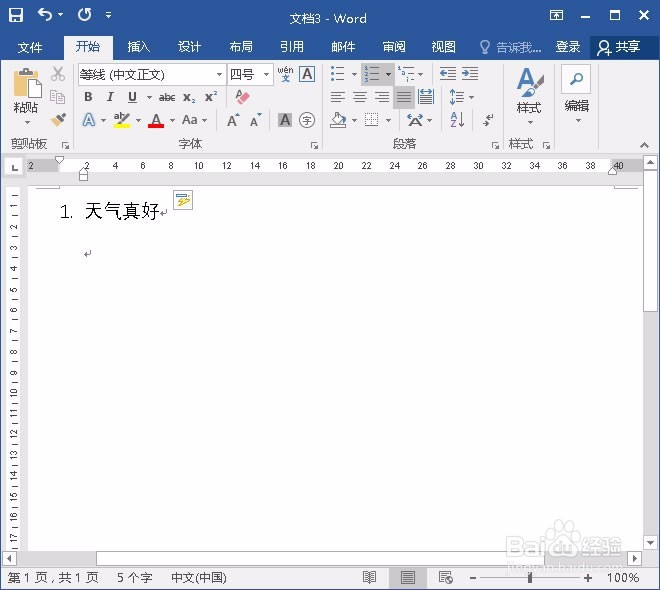660x590 pixels.
Task: Decrease the font size
Action: tap(255, 120)
